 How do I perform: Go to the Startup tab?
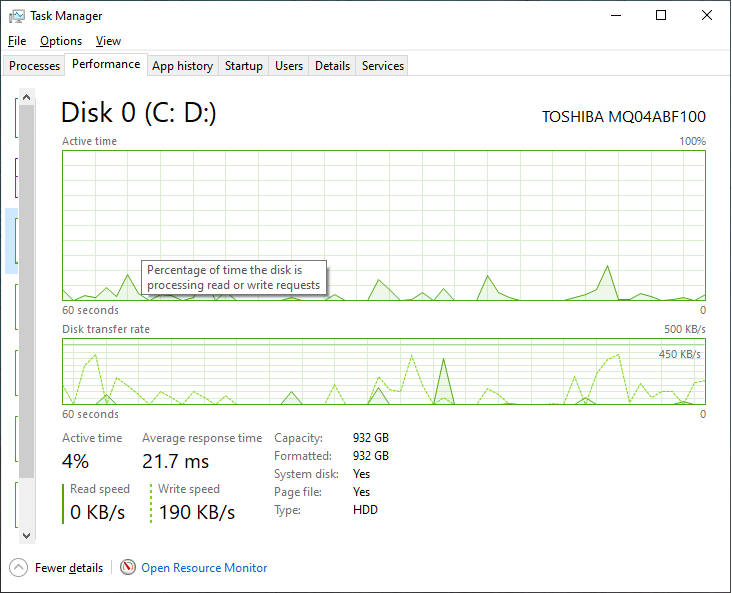244,66
